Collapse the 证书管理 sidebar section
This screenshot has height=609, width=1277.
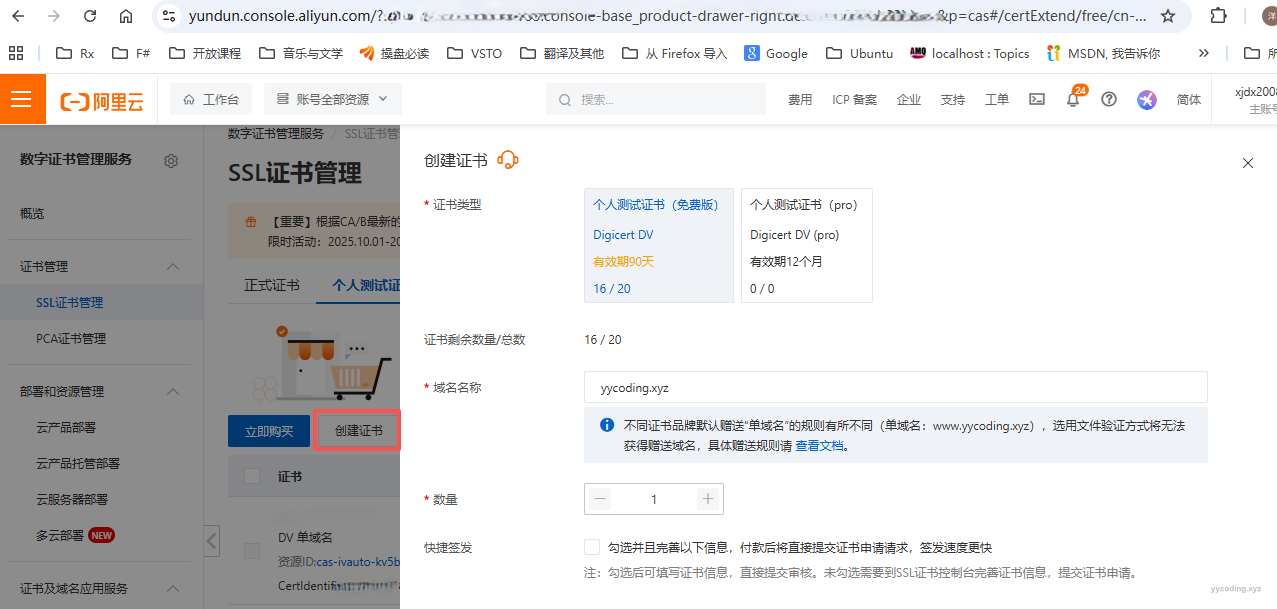pyautogui.click(x=172, y=267)
